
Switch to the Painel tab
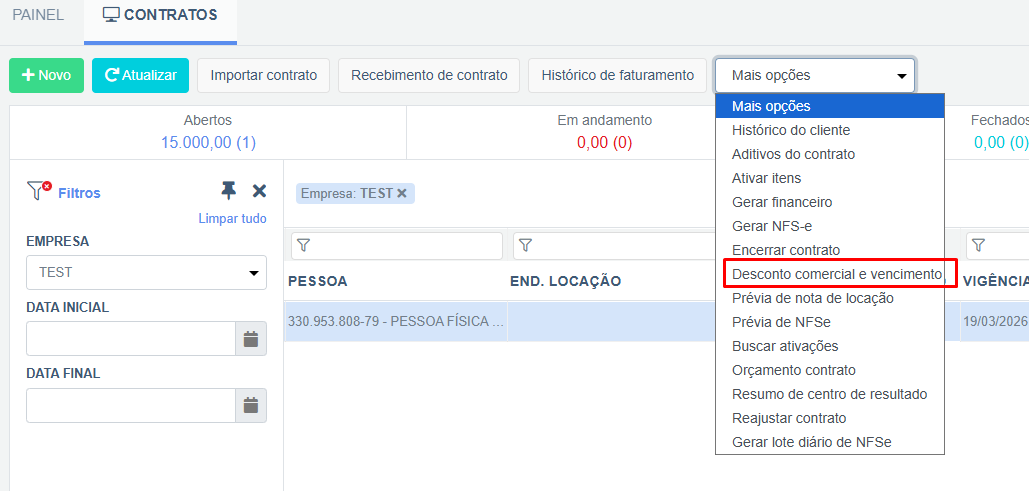(38, 15)
